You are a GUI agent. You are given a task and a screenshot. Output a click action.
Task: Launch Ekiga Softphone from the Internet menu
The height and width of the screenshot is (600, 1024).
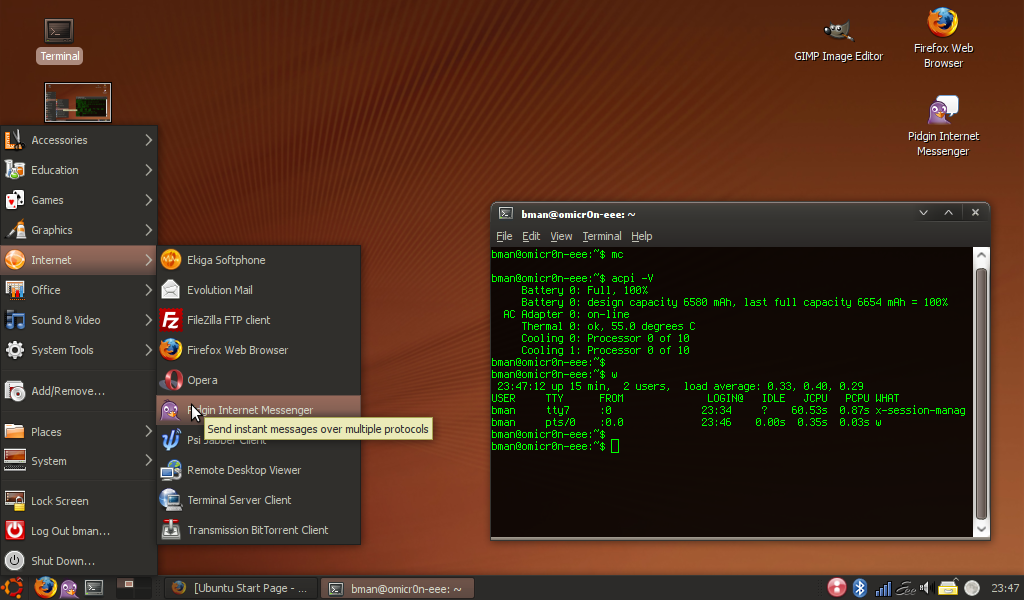pos(259,260)
